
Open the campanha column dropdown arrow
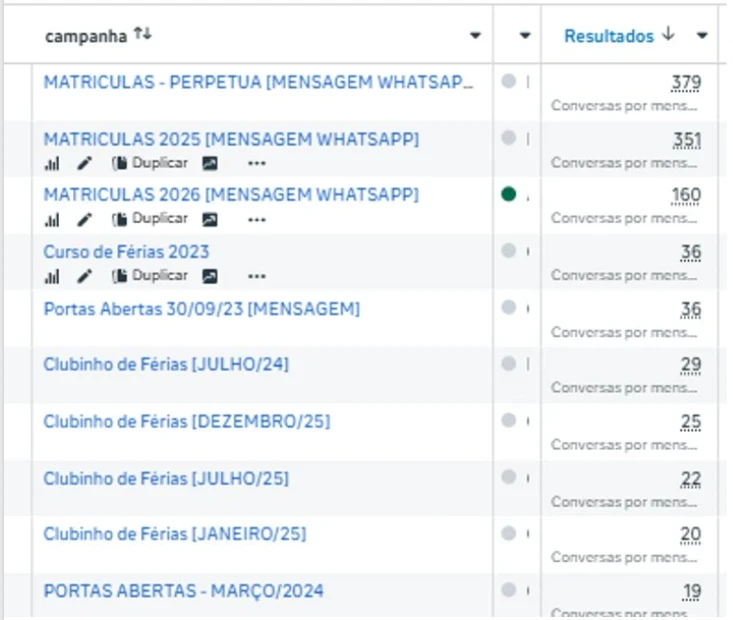[x=475, y=36]
